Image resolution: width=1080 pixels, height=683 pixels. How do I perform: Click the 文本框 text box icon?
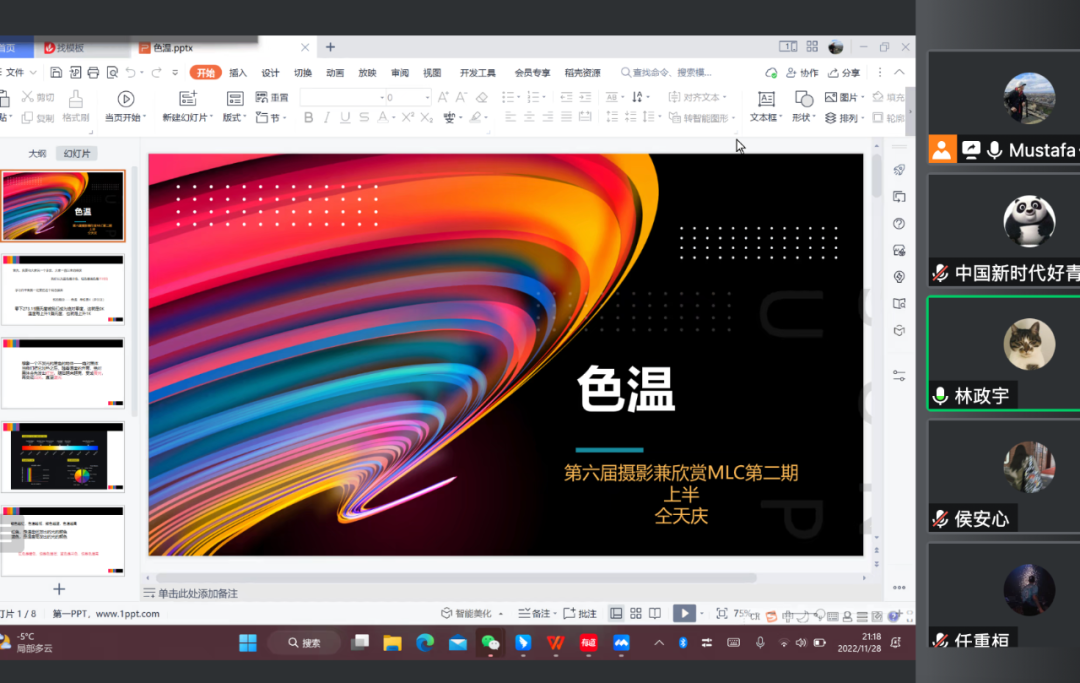[x=766, y=99]
